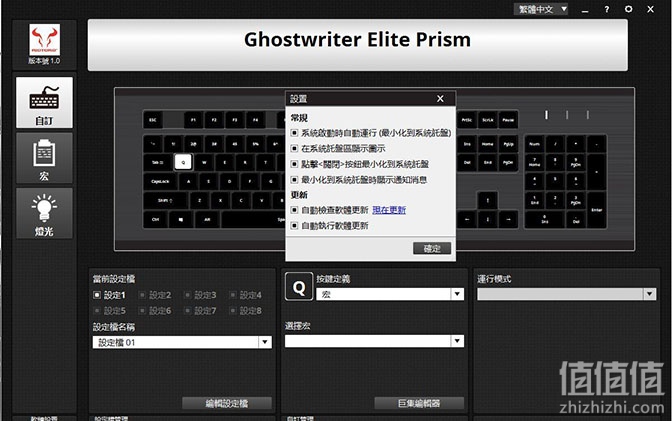Image resolution: width=672 pixels, height=421 pixels.
Task: Click the 宏 value in key definition field
Action: coord(327,295)
